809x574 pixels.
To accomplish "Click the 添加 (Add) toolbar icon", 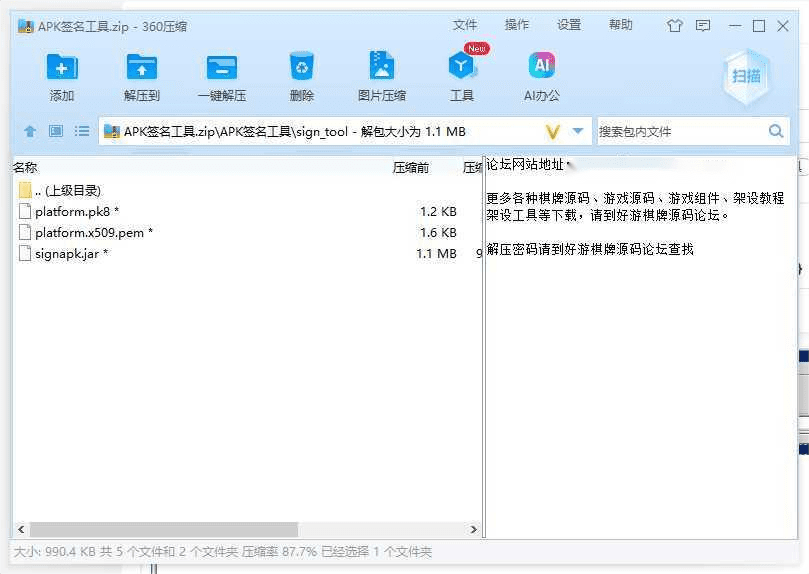I will coord(62,67).
